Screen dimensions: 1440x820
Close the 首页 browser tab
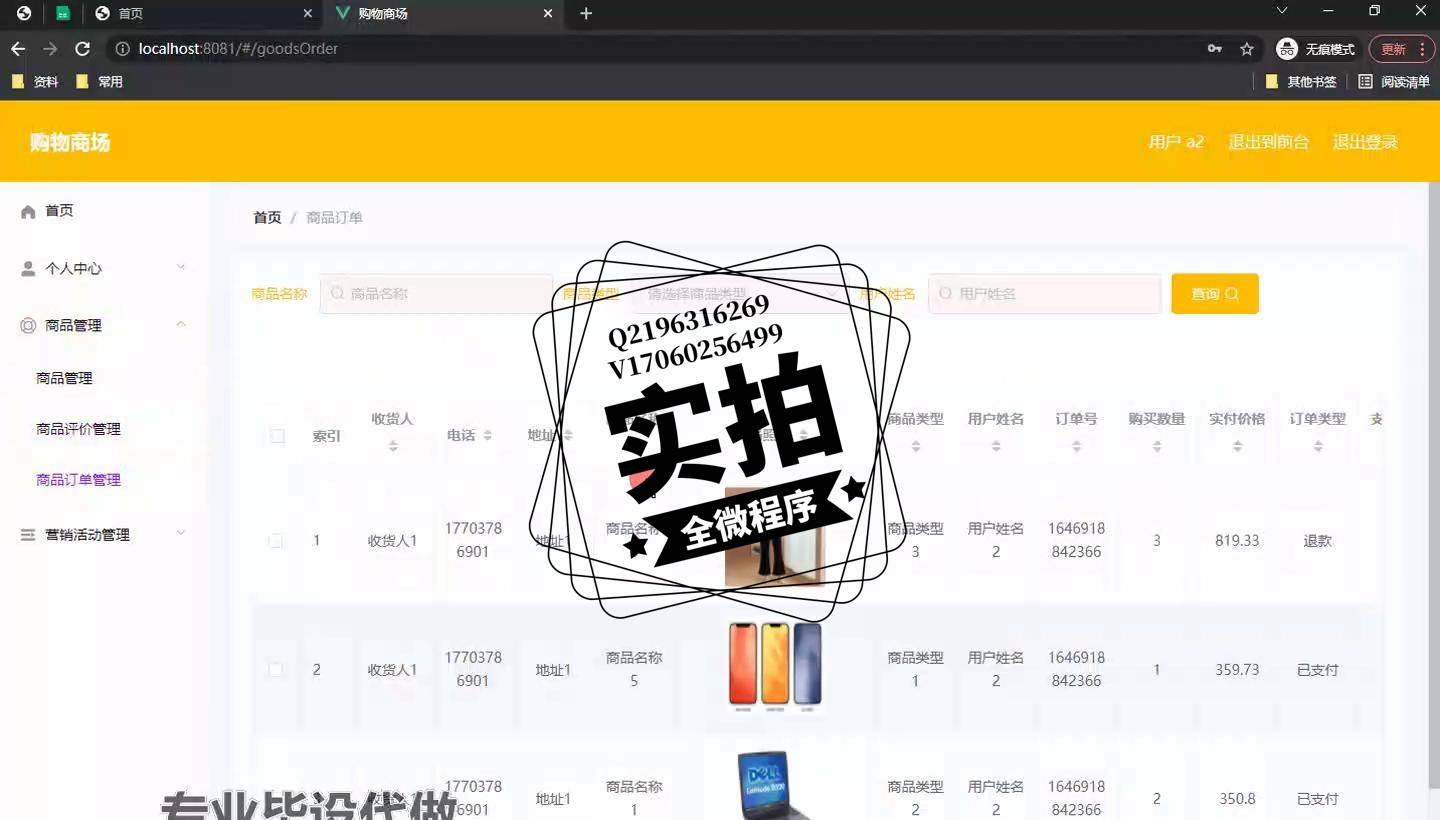click(x=307, y=13)
